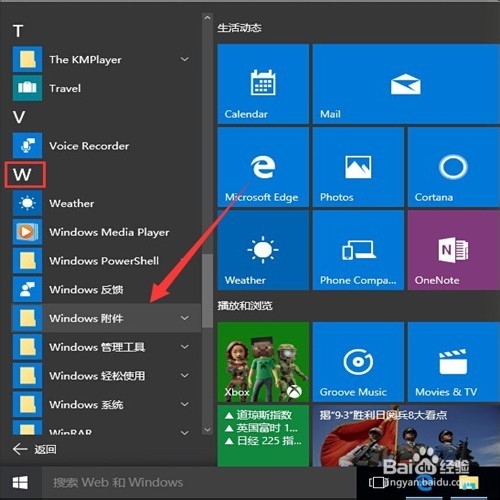Image resolution: width=500 pixels, height=500 pixels.
Task: Open the Photos tile
Action: 358,167
